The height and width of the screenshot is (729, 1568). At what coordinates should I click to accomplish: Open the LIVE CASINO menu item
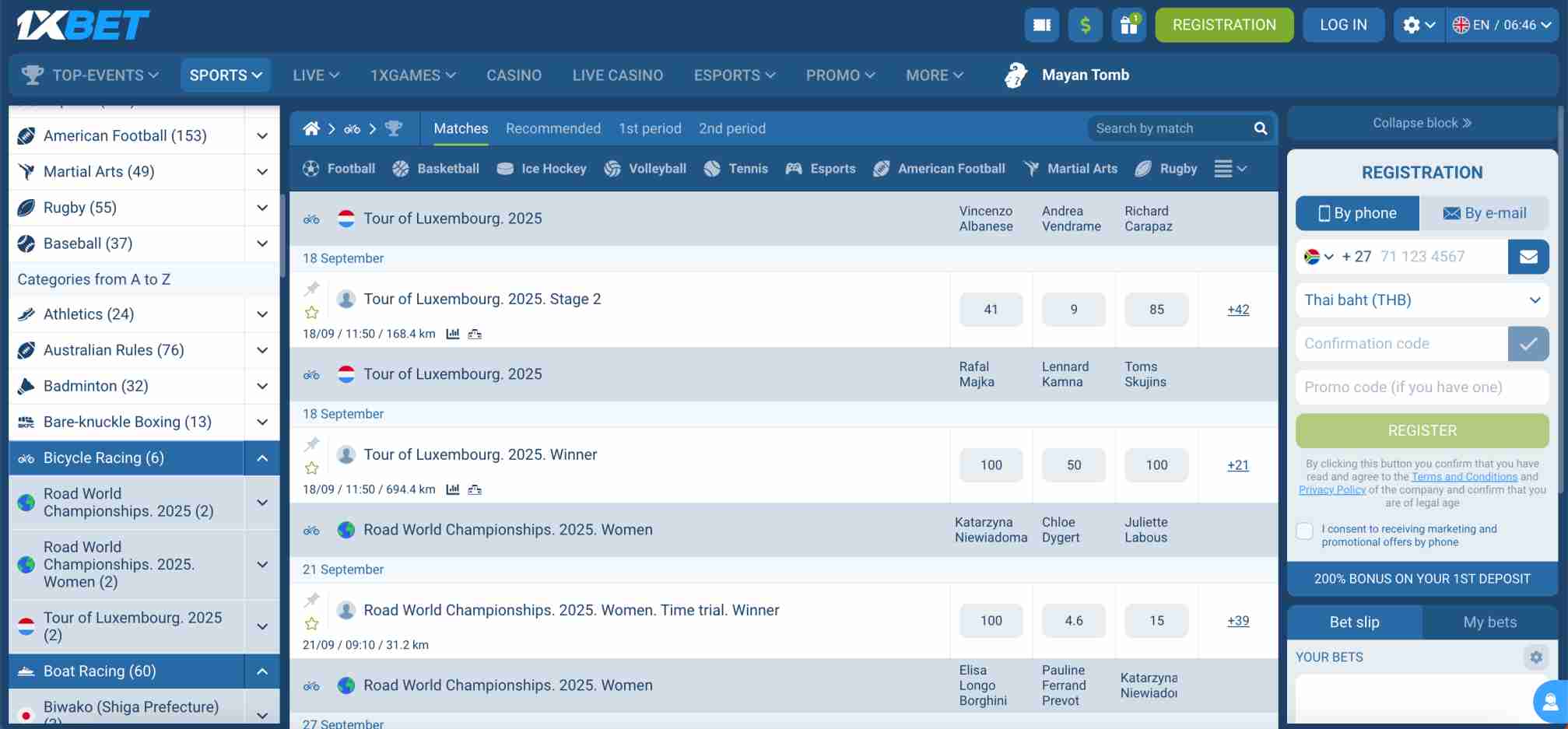pyautogui.click(x=617, y=75)
